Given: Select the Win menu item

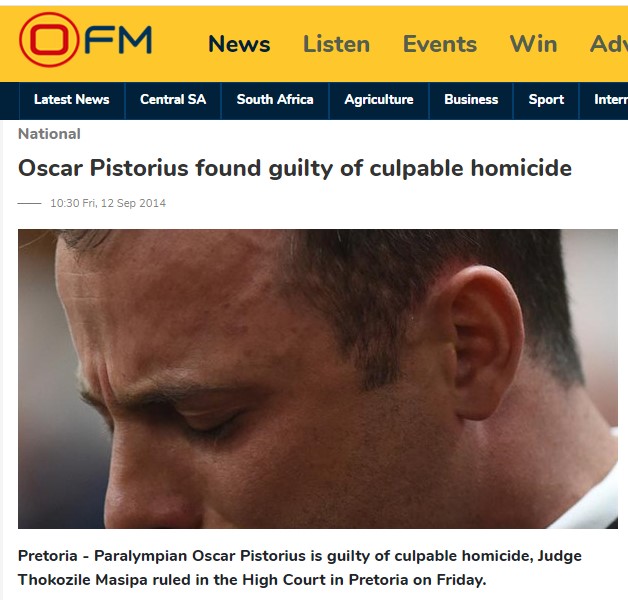Looking at the screenshot, I should point(533,44).
